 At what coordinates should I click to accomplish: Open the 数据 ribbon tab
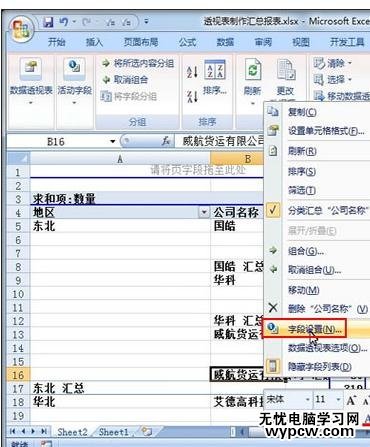coord(225,42)
